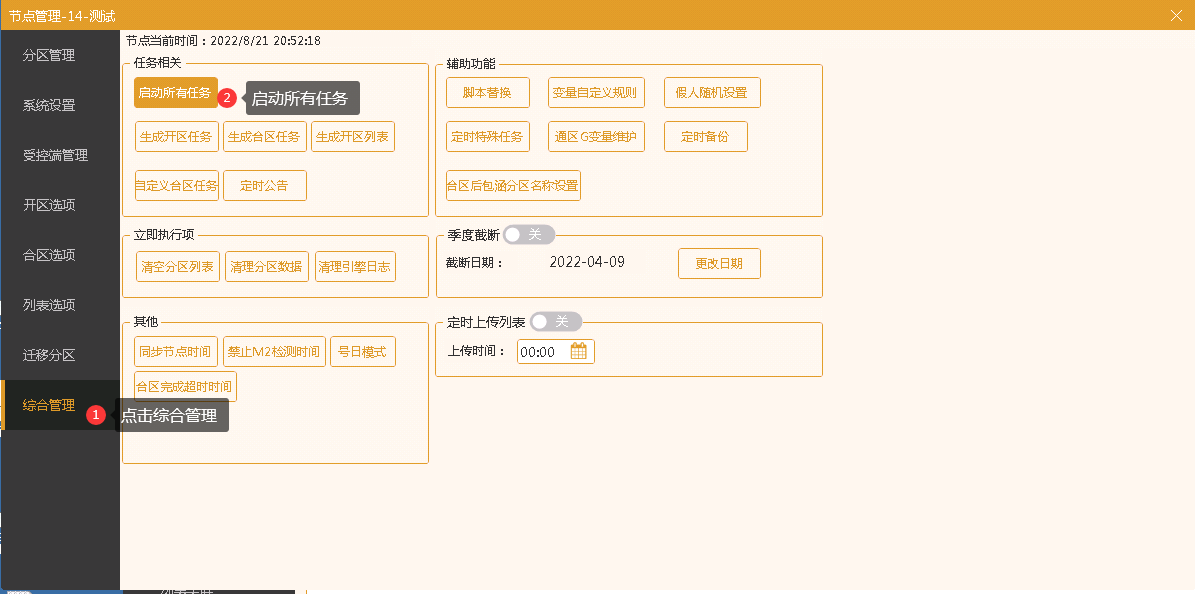
Task: Select 受控端管理 from the sidebar
Action: pyautogui.click(x=55, y=155)
